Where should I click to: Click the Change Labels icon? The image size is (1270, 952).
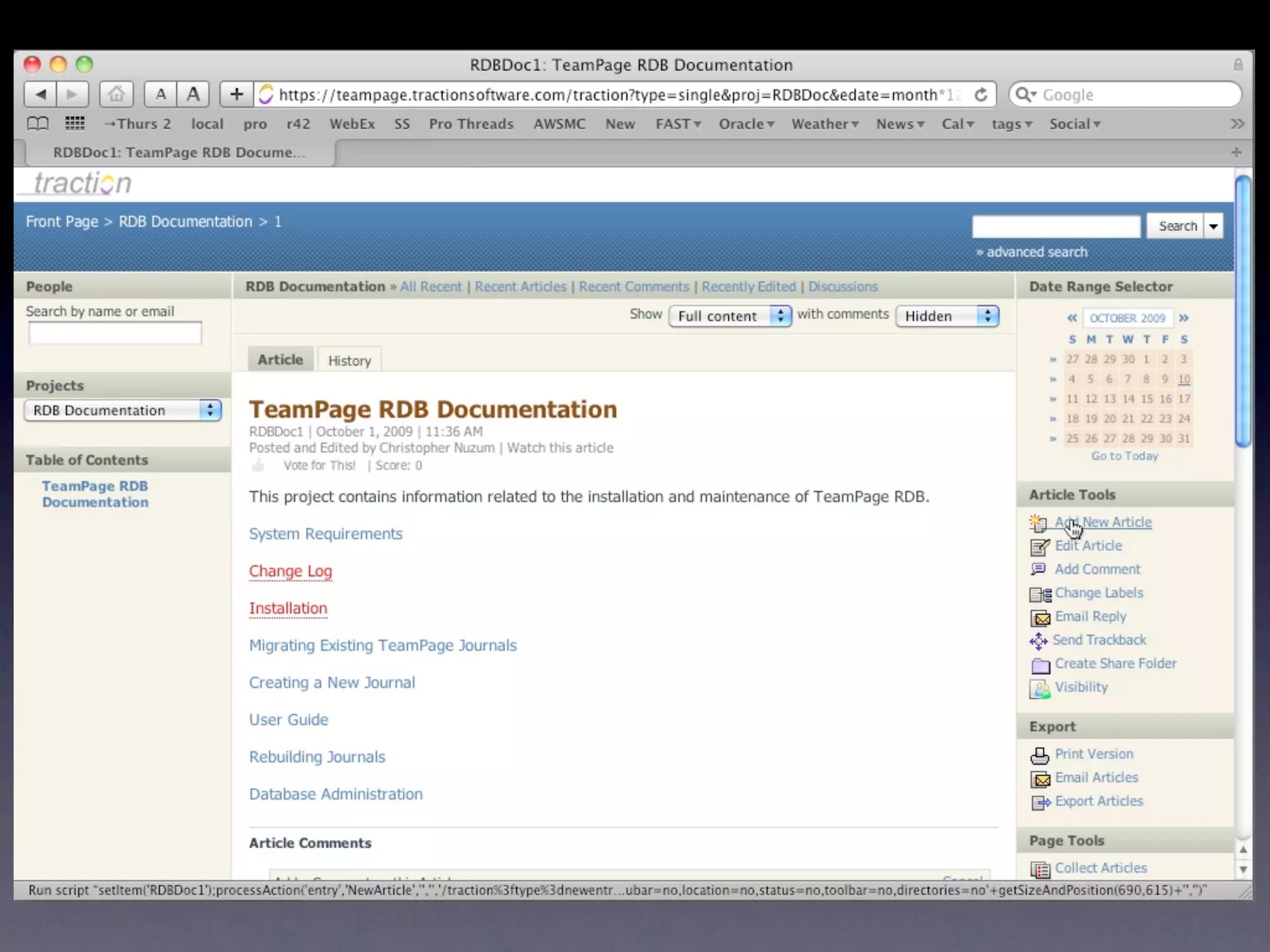[1040, 594]
